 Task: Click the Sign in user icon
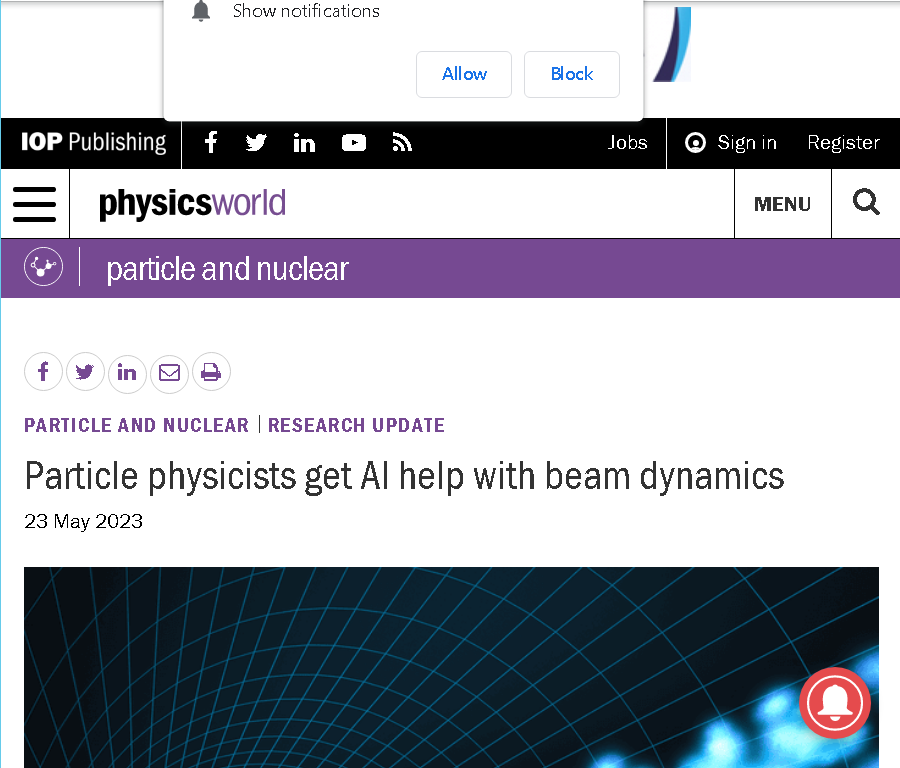[695, 142]
